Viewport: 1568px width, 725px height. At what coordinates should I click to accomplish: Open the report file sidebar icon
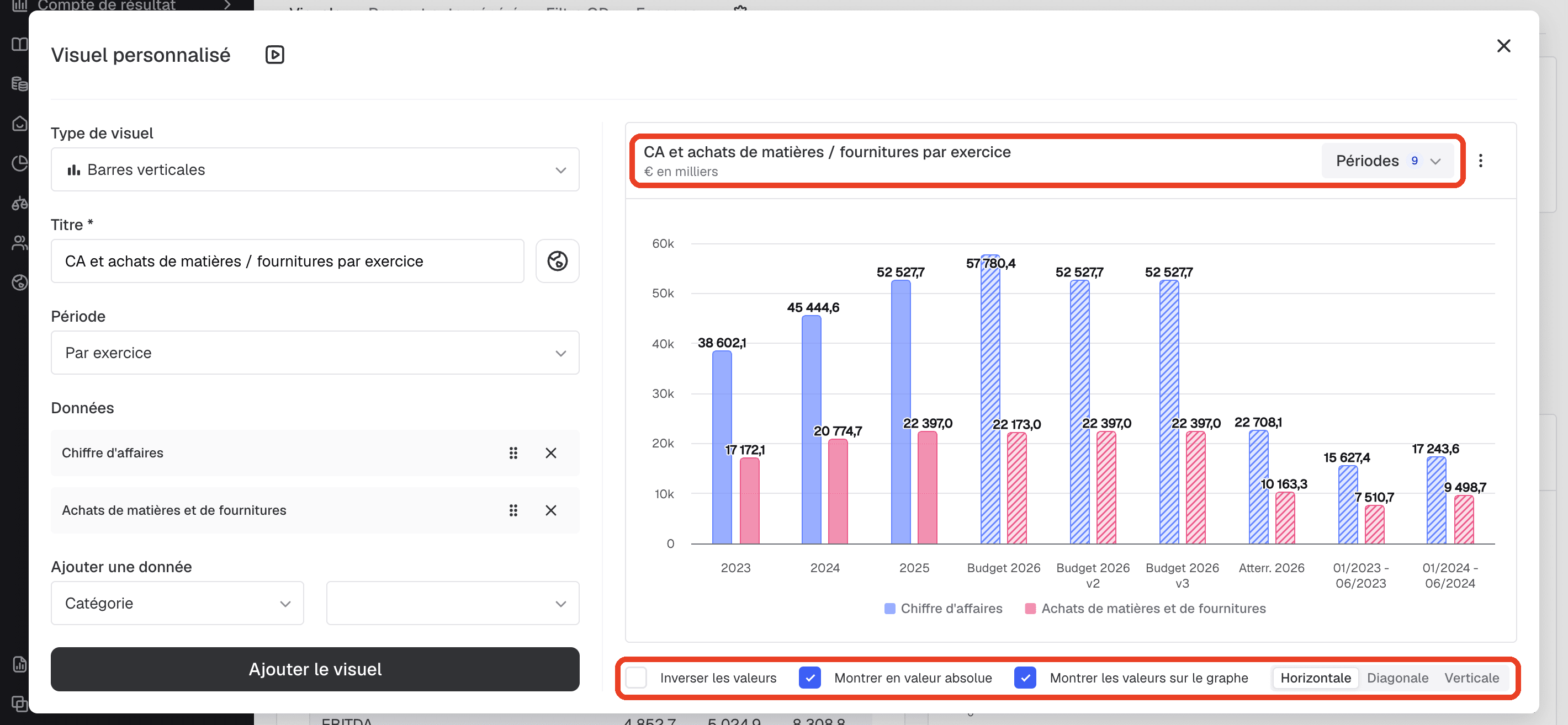[19, 664]
